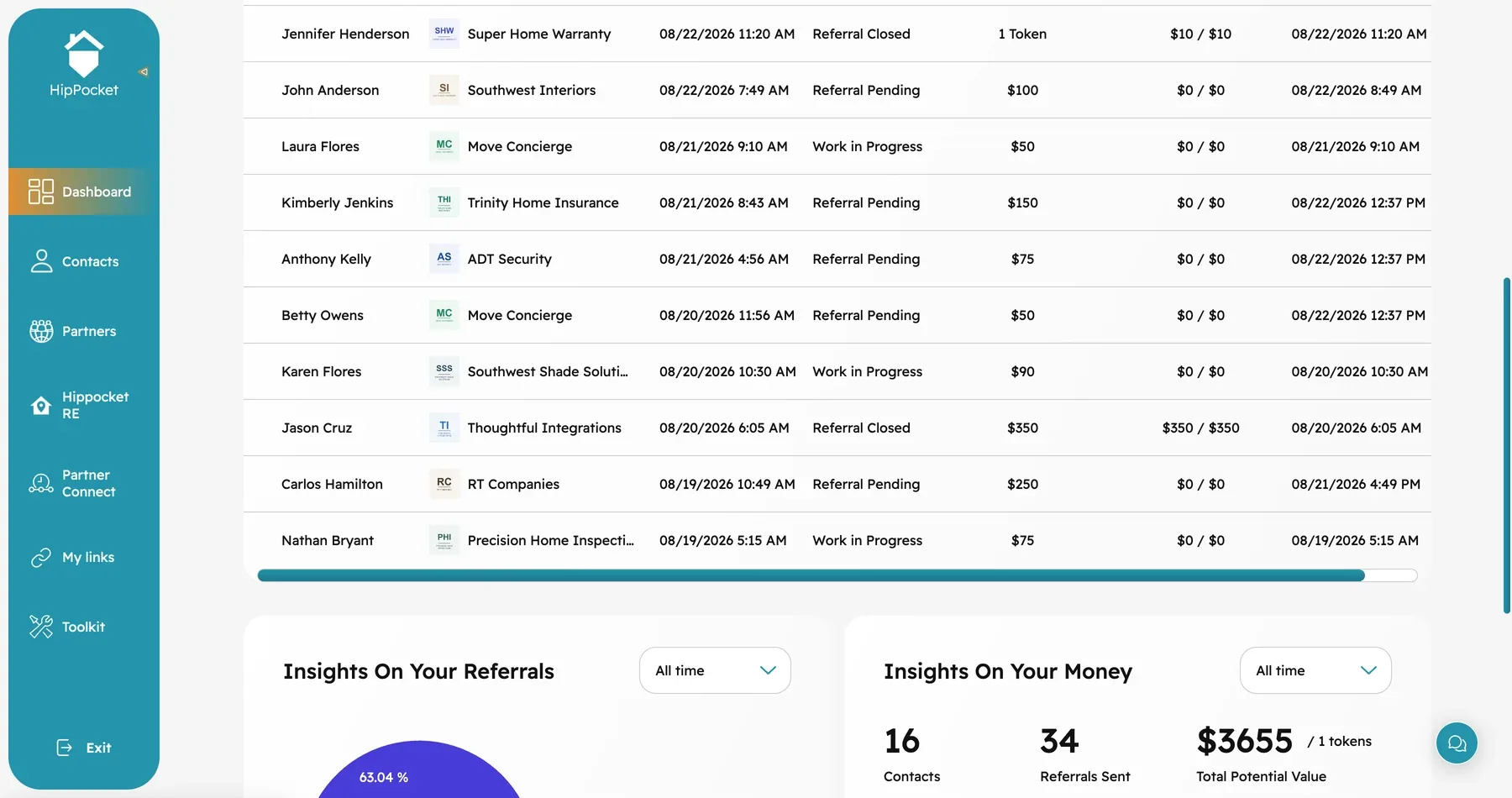Click the Insights On Your Referrals heading
This screenshot has height=798, width=1512.
[418, 671]
